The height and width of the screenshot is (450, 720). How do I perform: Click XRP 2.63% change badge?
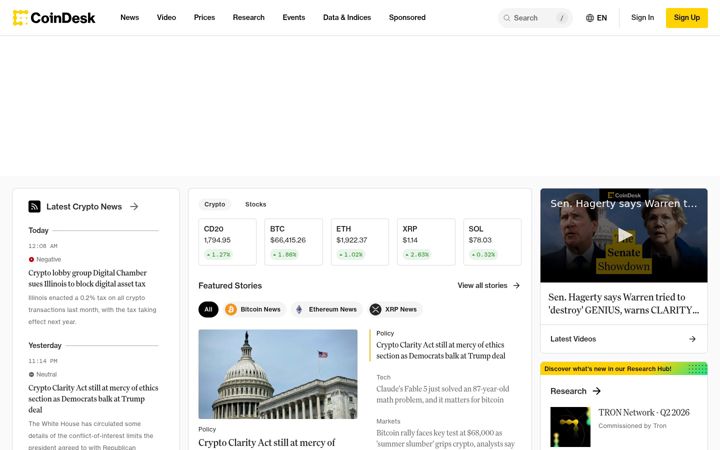pyautogui.click(x=417, y=254)
